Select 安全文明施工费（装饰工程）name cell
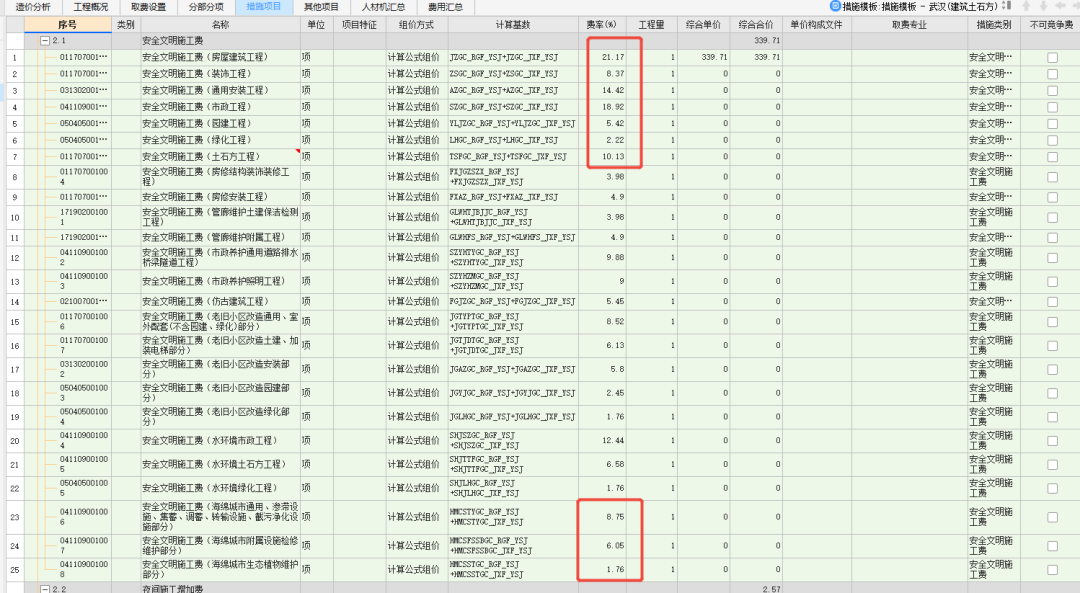This screenshot has height=593, width=1080. point(220,74)
